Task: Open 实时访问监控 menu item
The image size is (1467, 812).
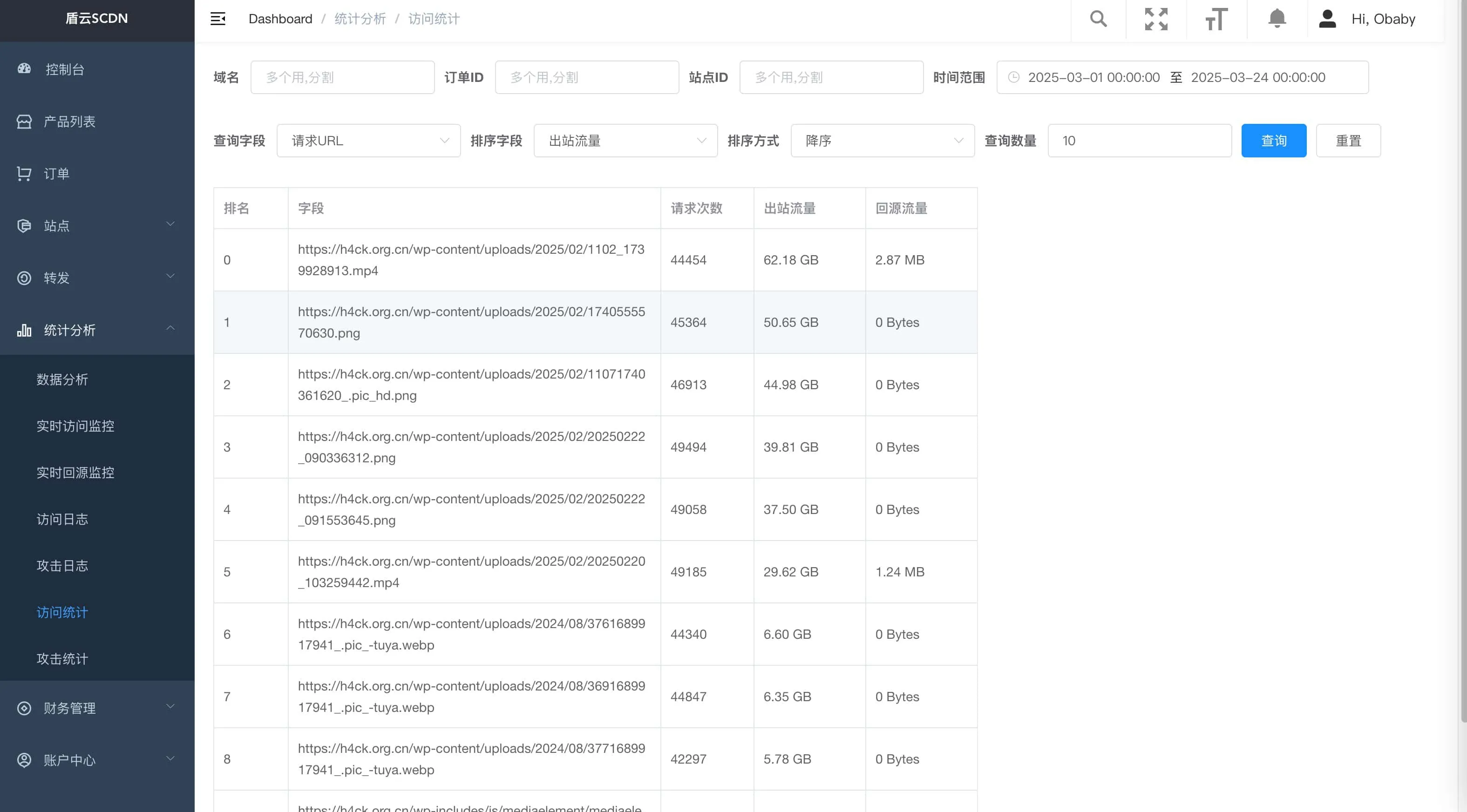Action: pyautogui.click(x=75, y=426)
